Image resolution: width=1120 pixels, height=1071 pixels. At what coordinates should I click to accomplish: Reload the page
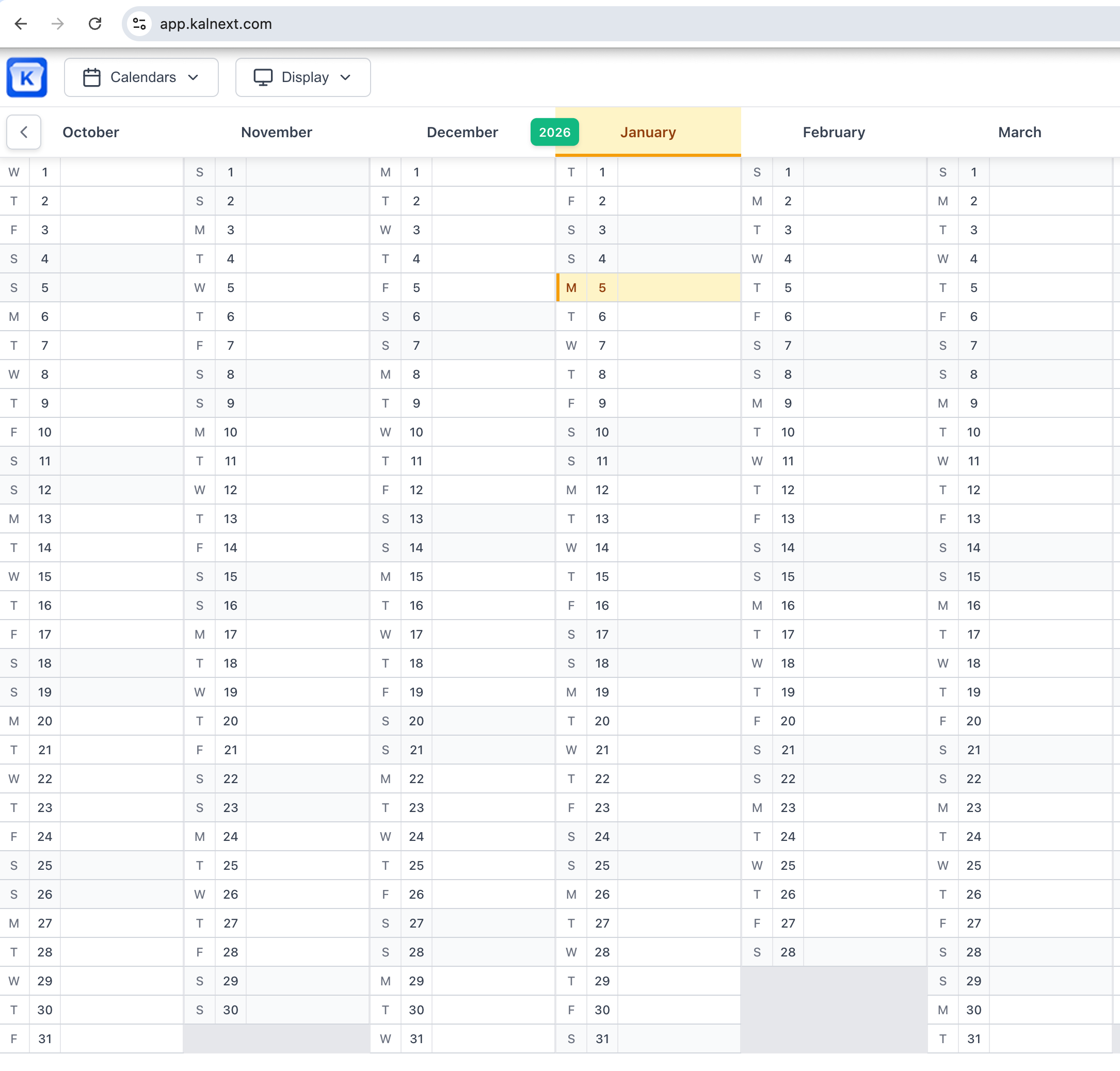[95, 24]
